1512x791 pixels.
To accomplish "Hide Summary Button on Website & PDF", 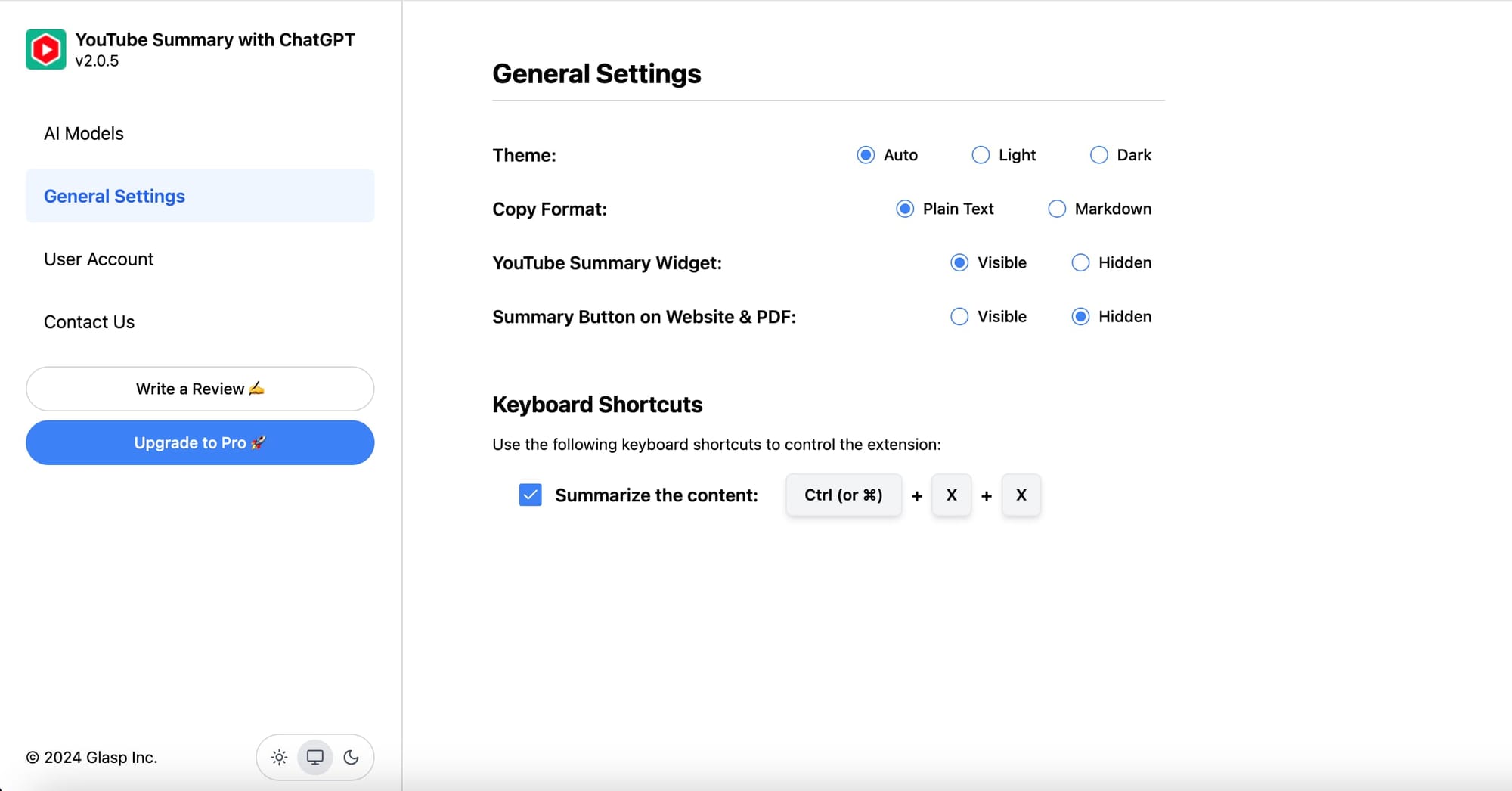I will click(1081, 316).
